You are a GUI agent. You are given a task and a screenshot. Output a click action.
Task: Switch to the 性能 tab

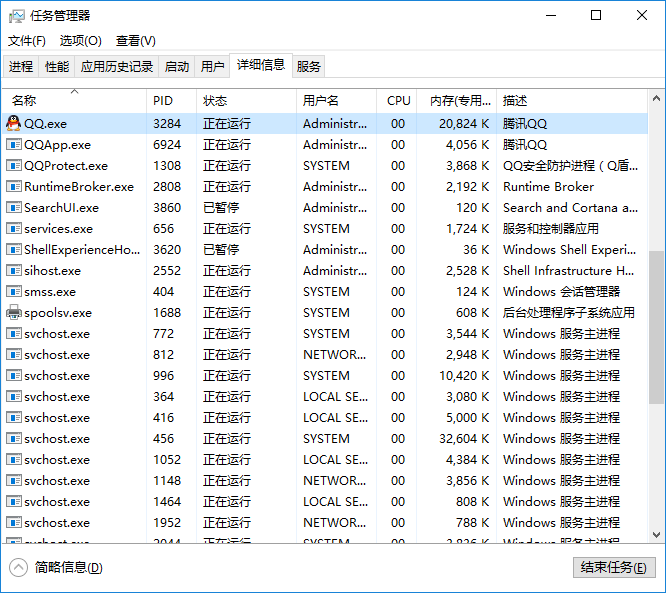57,67
